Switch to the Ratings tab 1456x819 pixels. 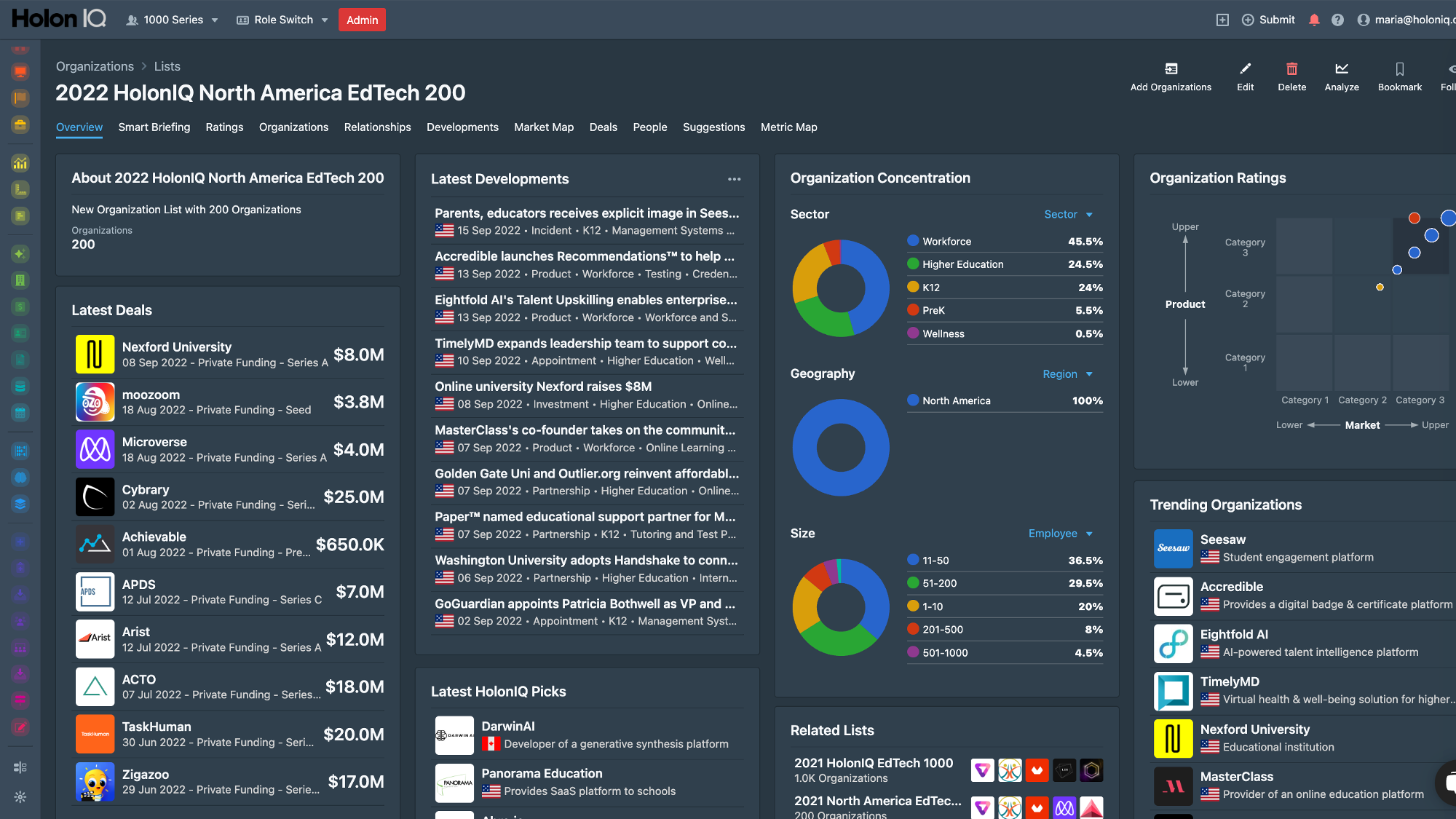point(224,127)
